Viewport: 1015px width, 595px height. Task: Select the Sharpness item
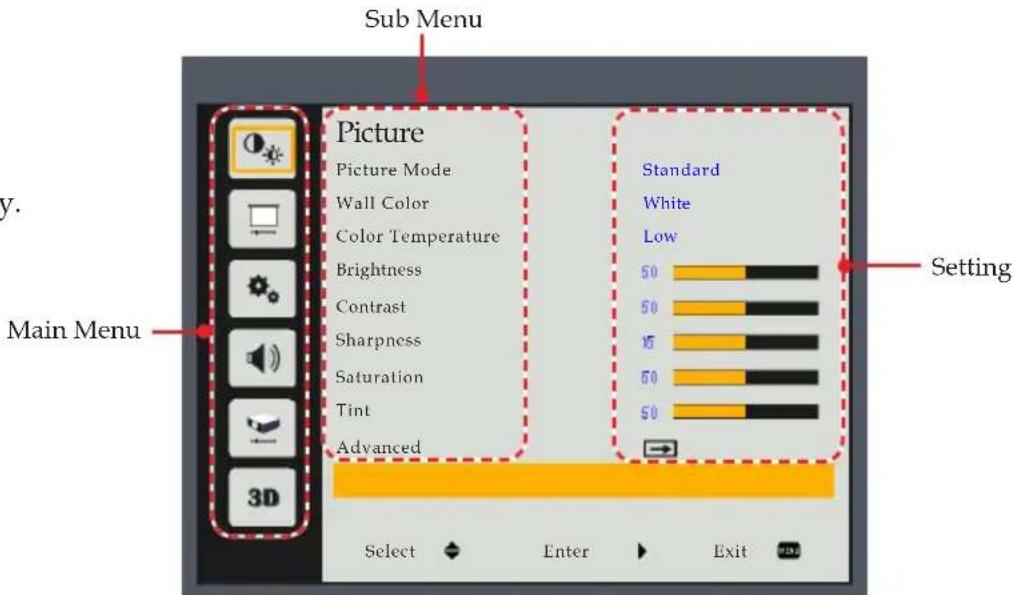(378, 341)
